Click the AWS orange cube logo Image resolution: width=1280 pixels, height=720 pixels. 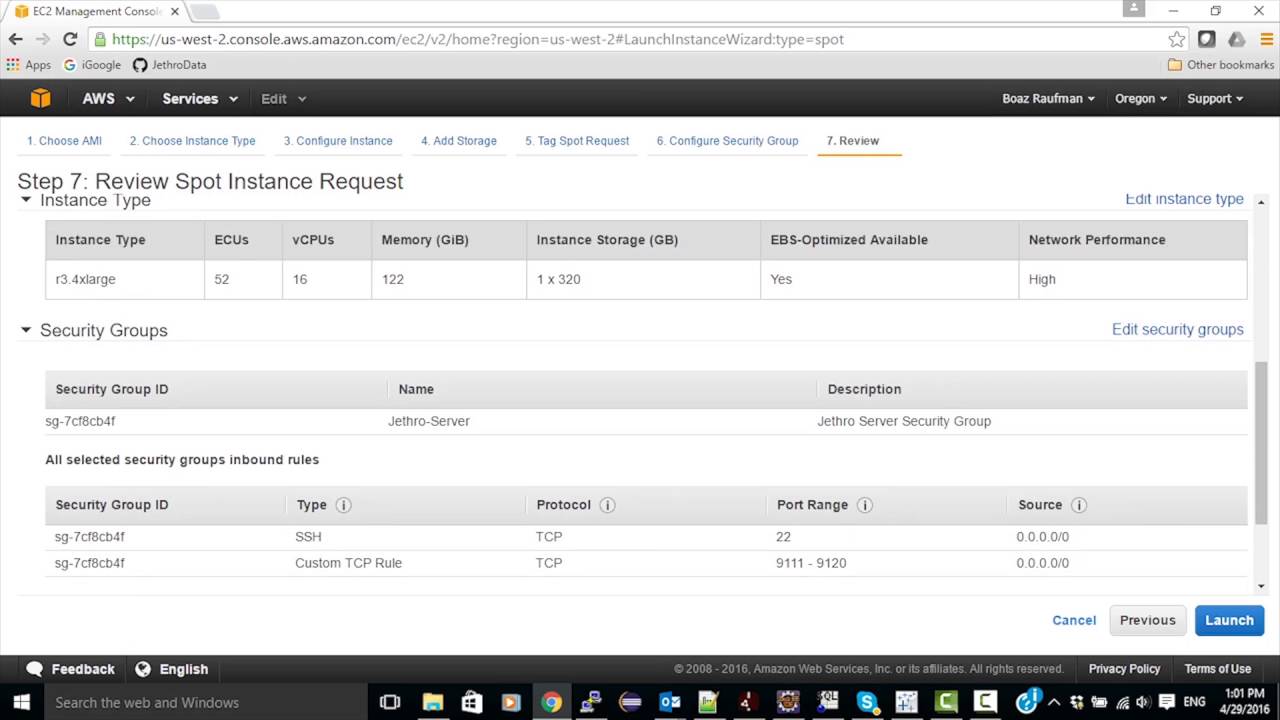click(40, 98)
